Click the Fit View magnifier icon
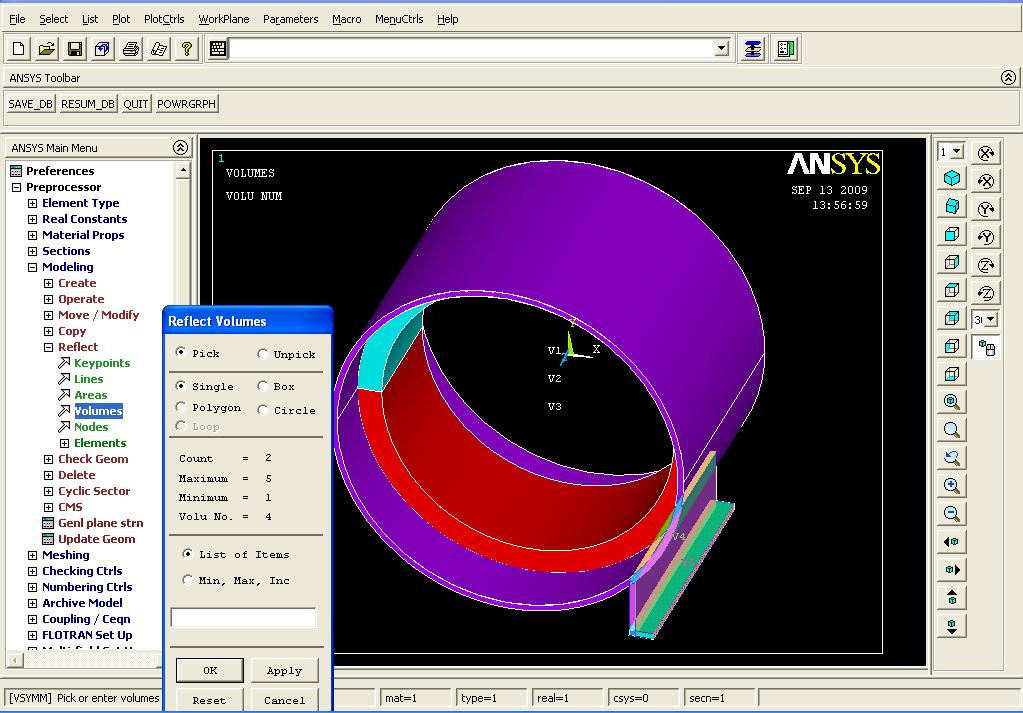 tap(952, 401)
